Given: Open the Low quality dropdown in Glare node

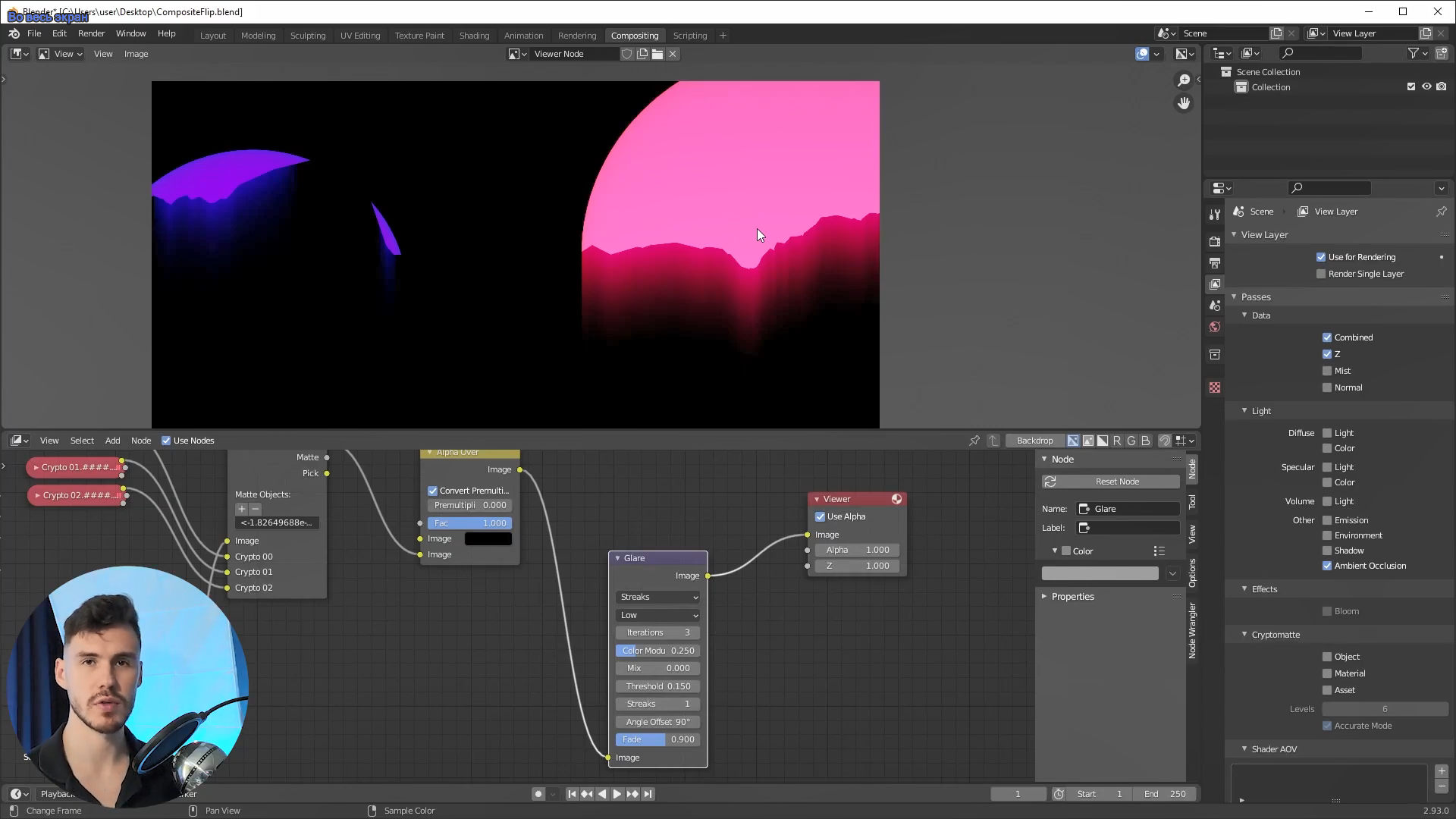Looking at the screenshot, I should tap(657, 615).
